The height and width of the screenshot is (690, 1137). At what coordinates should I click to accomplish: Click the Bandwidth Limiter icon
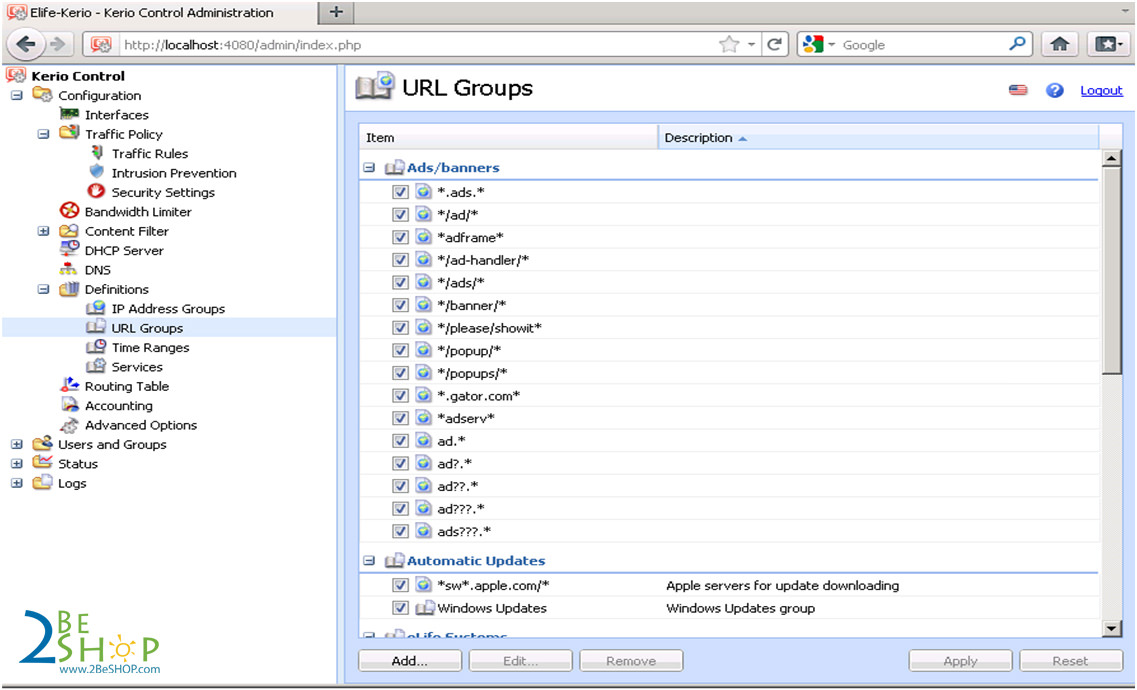point(69,211)
